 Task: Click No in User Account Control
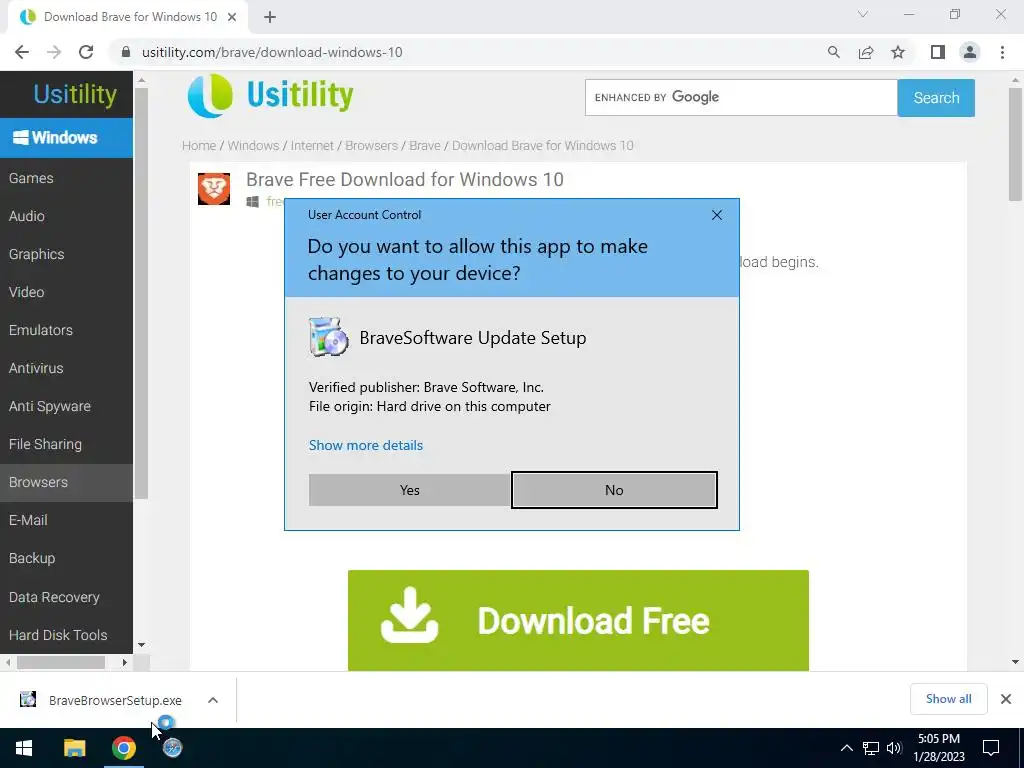point(614,490)
